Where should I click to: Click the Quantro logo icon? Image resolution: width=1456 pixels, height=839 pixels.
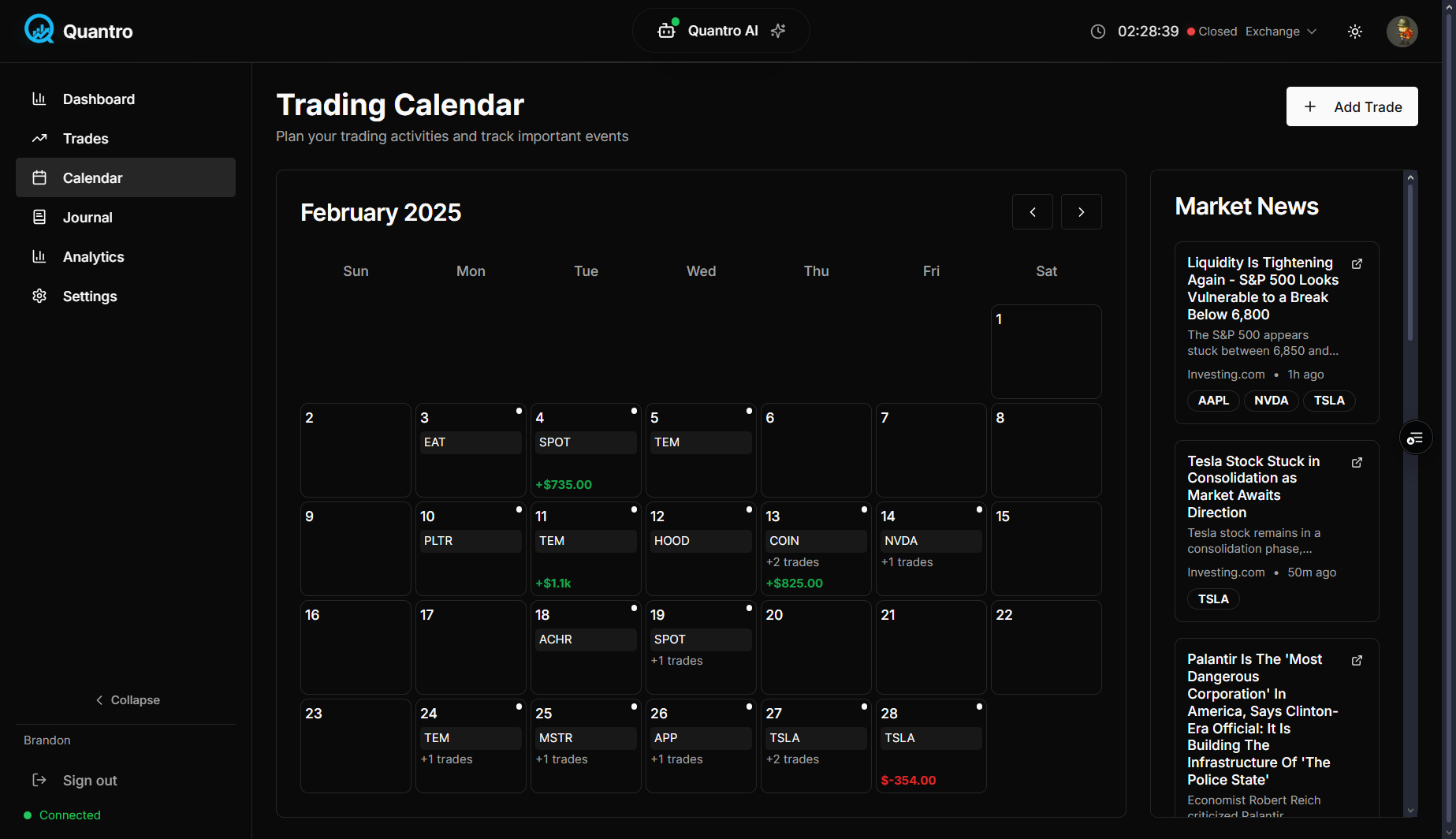coord(39,30)
